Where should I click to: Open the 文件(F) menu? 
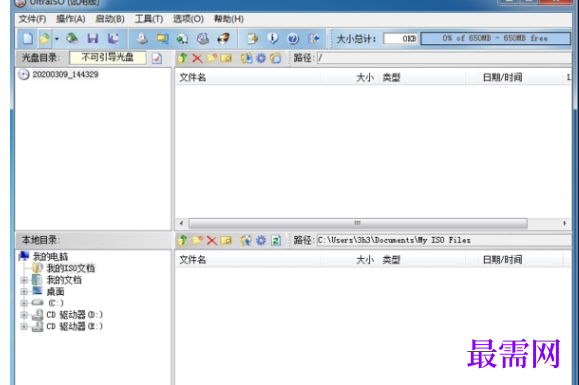32,19
